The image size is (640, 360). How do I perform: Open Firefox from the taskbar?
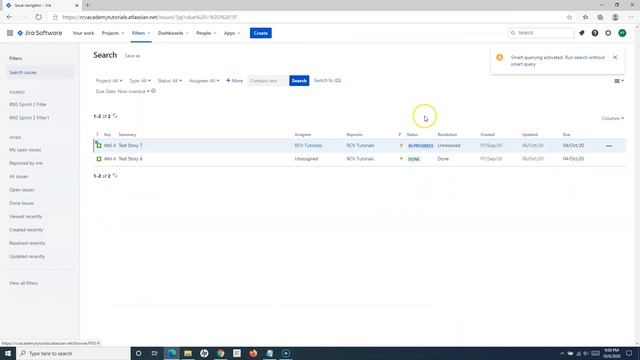[x=253, y=353]
